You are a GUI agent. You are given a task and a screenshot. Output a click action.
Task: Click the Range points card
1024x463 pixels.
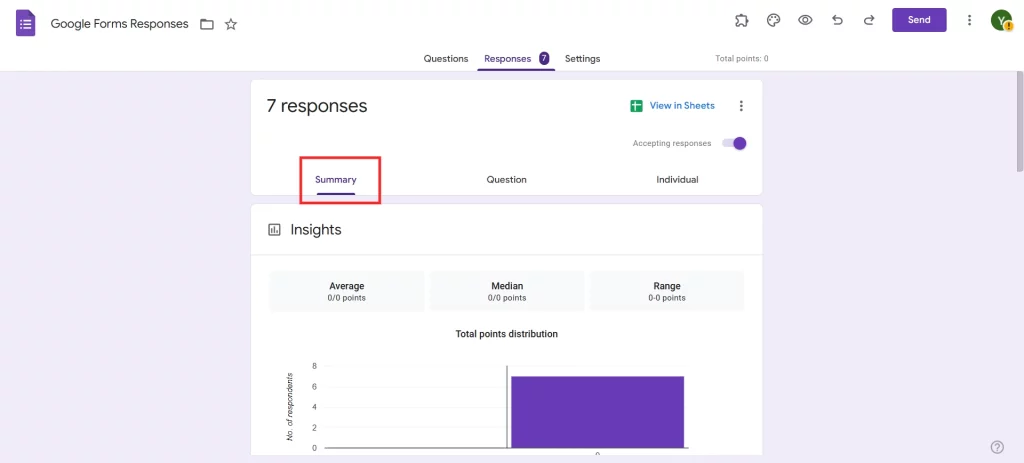tap(667, 291)
